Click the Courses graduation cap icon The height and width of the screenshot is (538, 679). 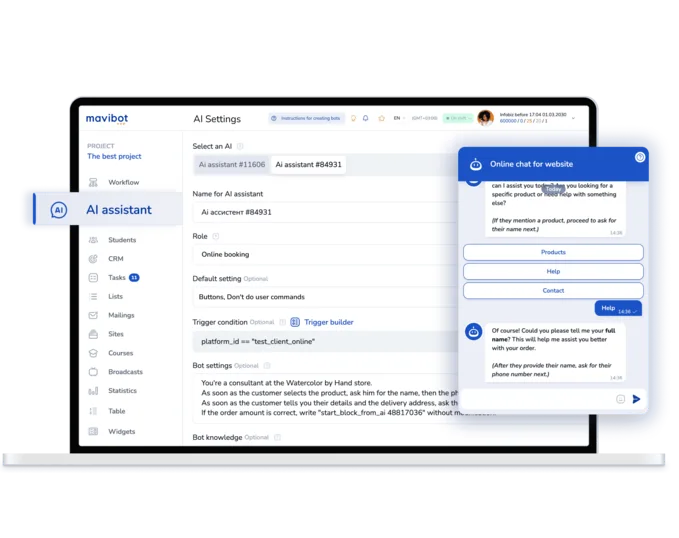point(93,353)
